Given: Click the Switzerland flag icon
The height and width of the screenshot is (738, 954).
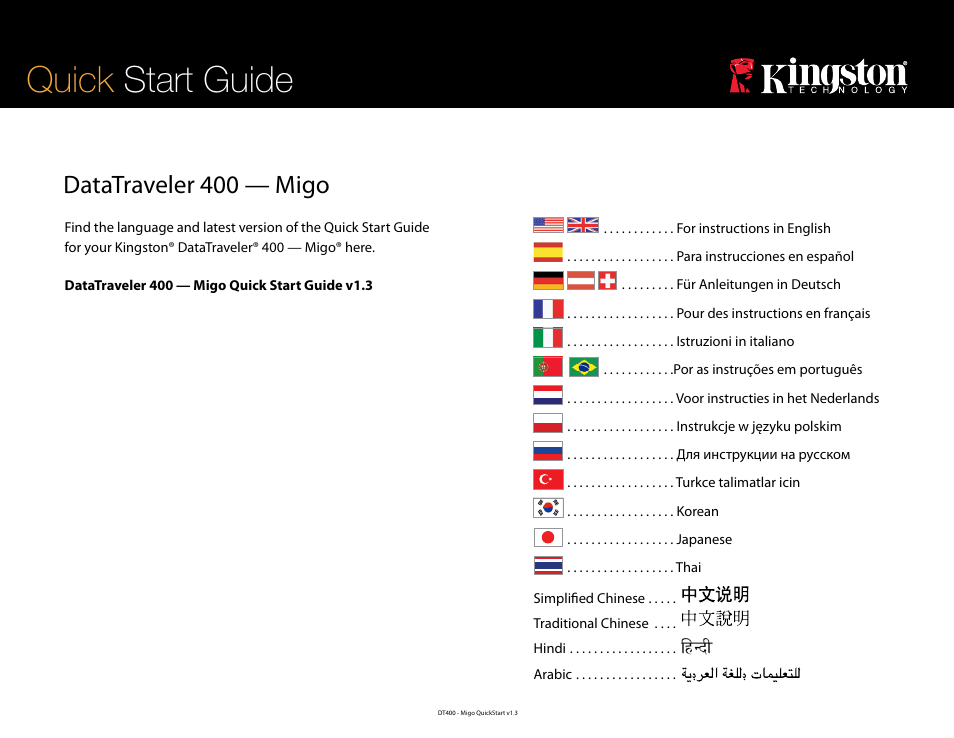Looking at the screenshot, I should (607, 280).
